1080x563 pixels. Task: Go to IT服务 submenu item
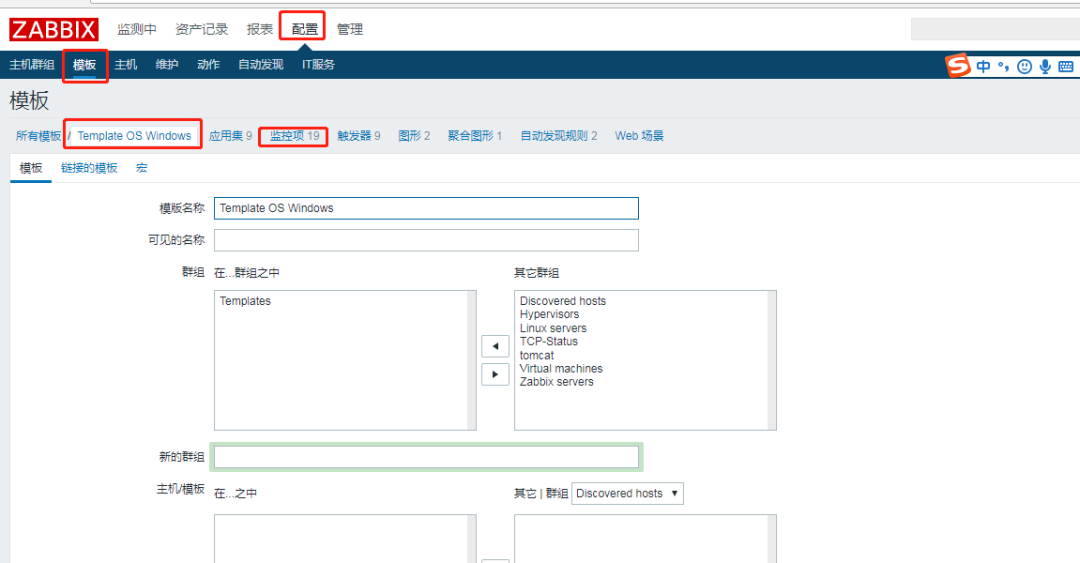point(318,64)
